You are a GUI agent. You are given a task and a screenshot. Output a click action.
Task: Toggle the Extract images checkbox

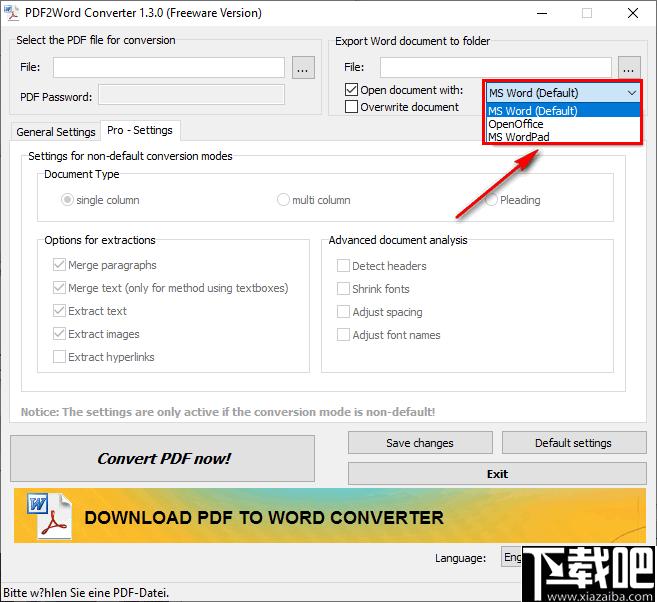click(59, 334)
